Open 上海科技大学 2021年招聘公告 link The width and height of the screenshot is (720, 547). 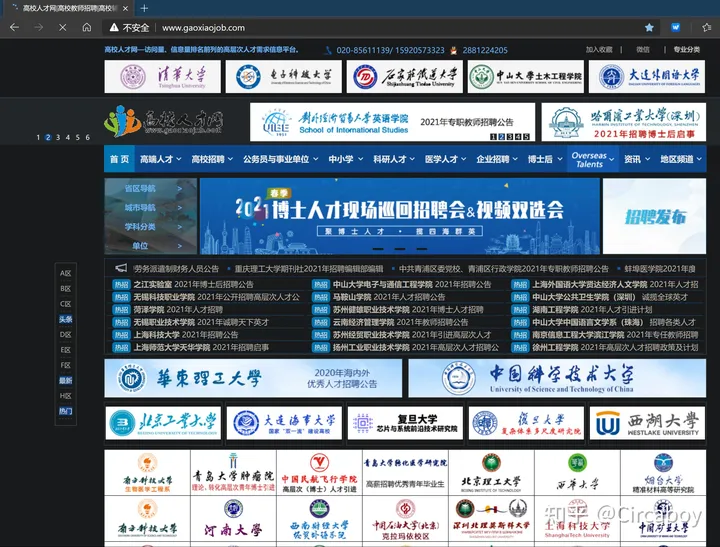pyautogui.click(x=186, y=335)
